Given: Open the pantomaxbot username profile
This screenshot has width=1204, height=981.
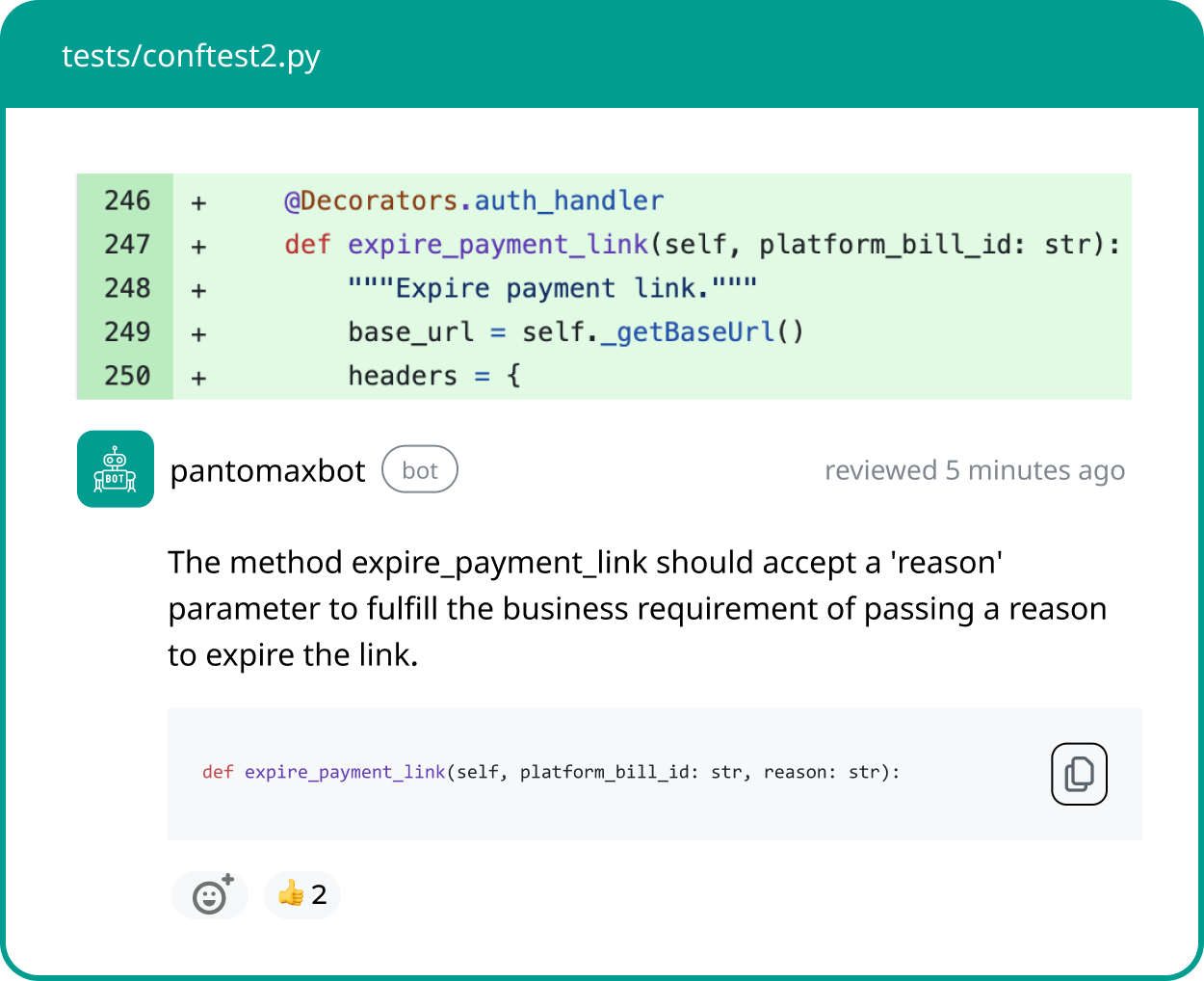Looking at the screenshot, I should pos(268,471).
